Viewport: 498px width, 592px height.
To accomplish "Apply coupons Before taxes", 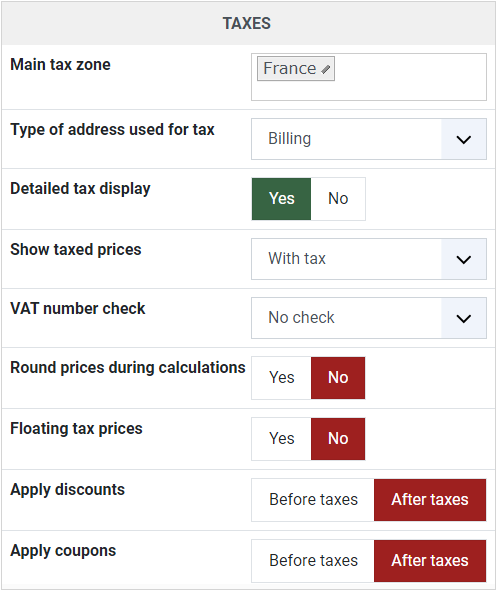I will [x=313, y=561].
